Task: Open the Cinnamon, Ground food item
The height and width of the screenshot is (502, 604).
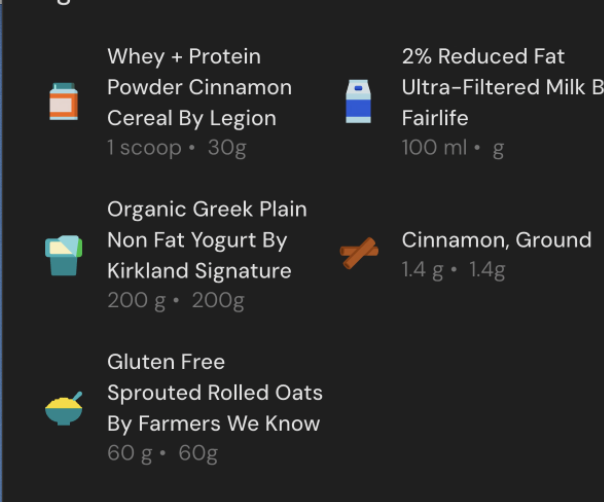Action: click(496, 240)
